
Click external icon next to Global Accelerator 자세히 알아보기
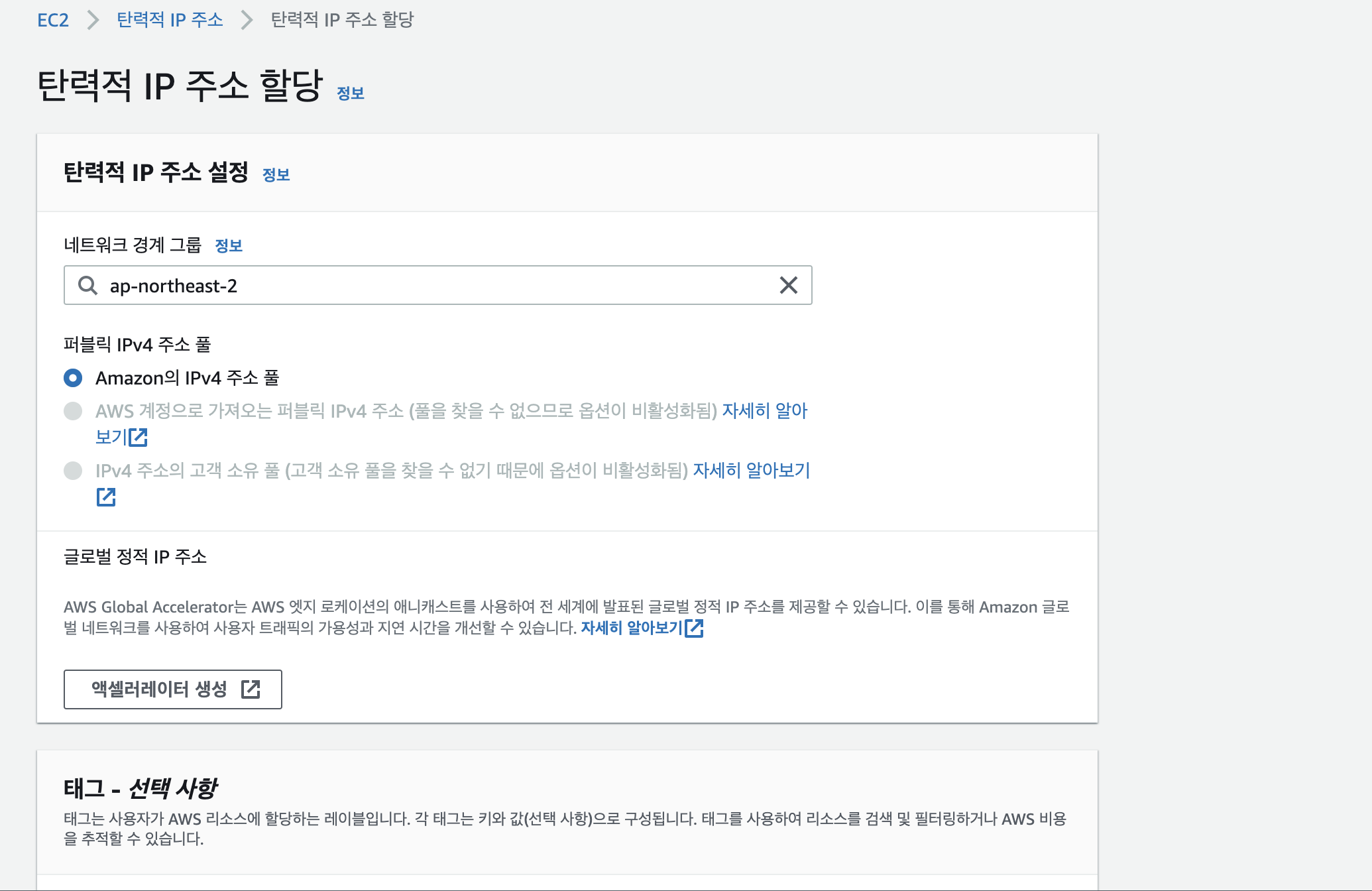[694, 628]
